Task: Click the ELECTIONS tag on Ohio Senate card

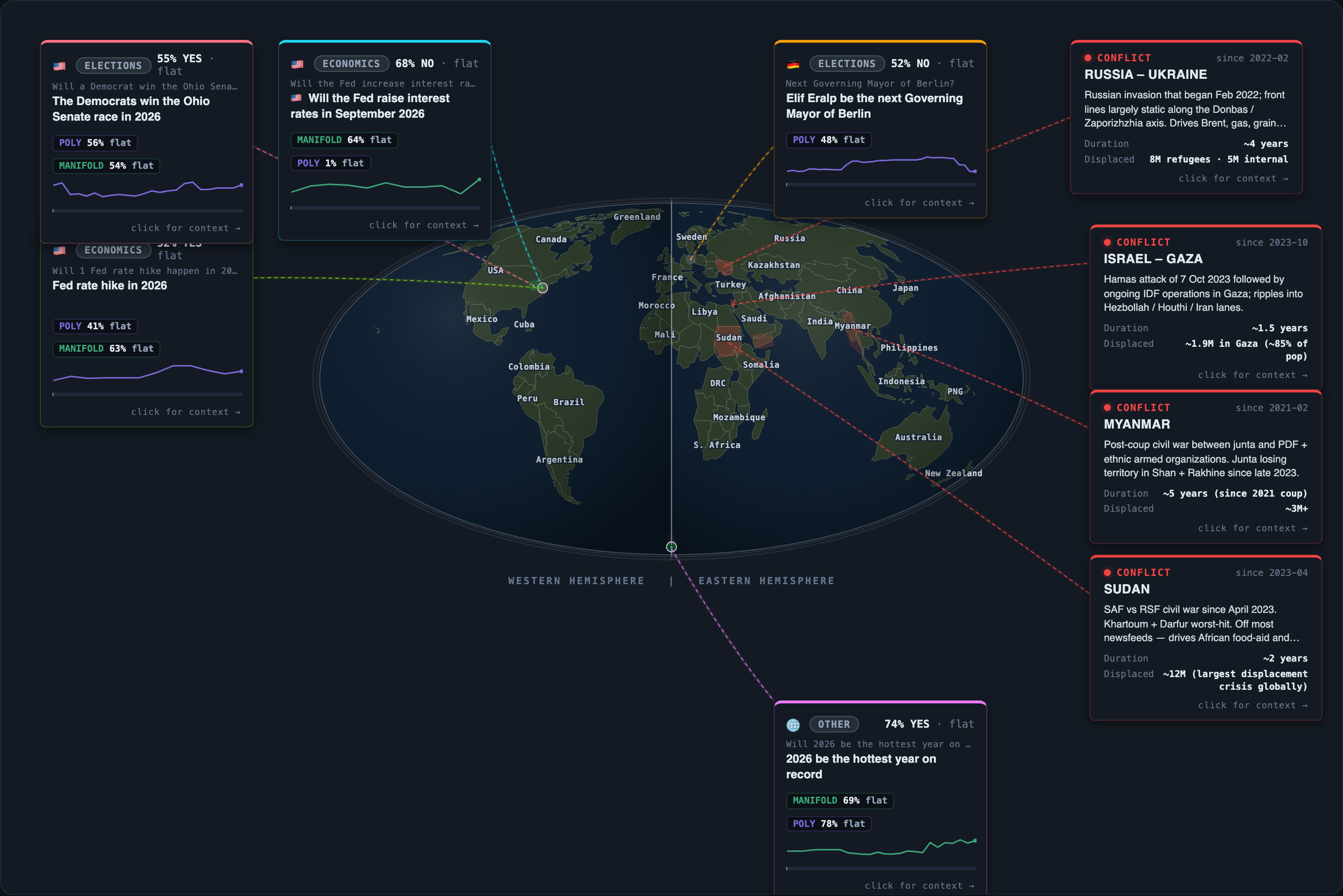Action: (113, 66)
